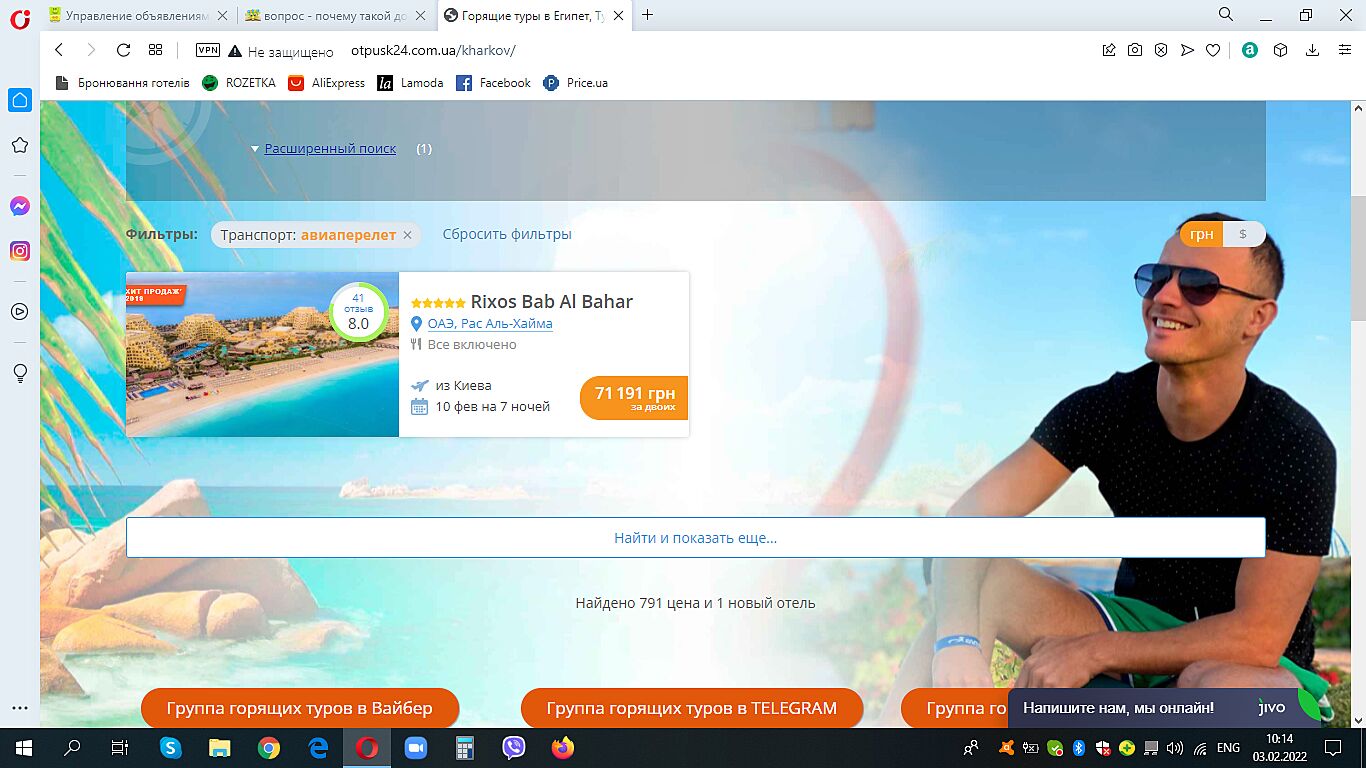
Task: Switch currency to dollars
Action: tap(1243, 234)
